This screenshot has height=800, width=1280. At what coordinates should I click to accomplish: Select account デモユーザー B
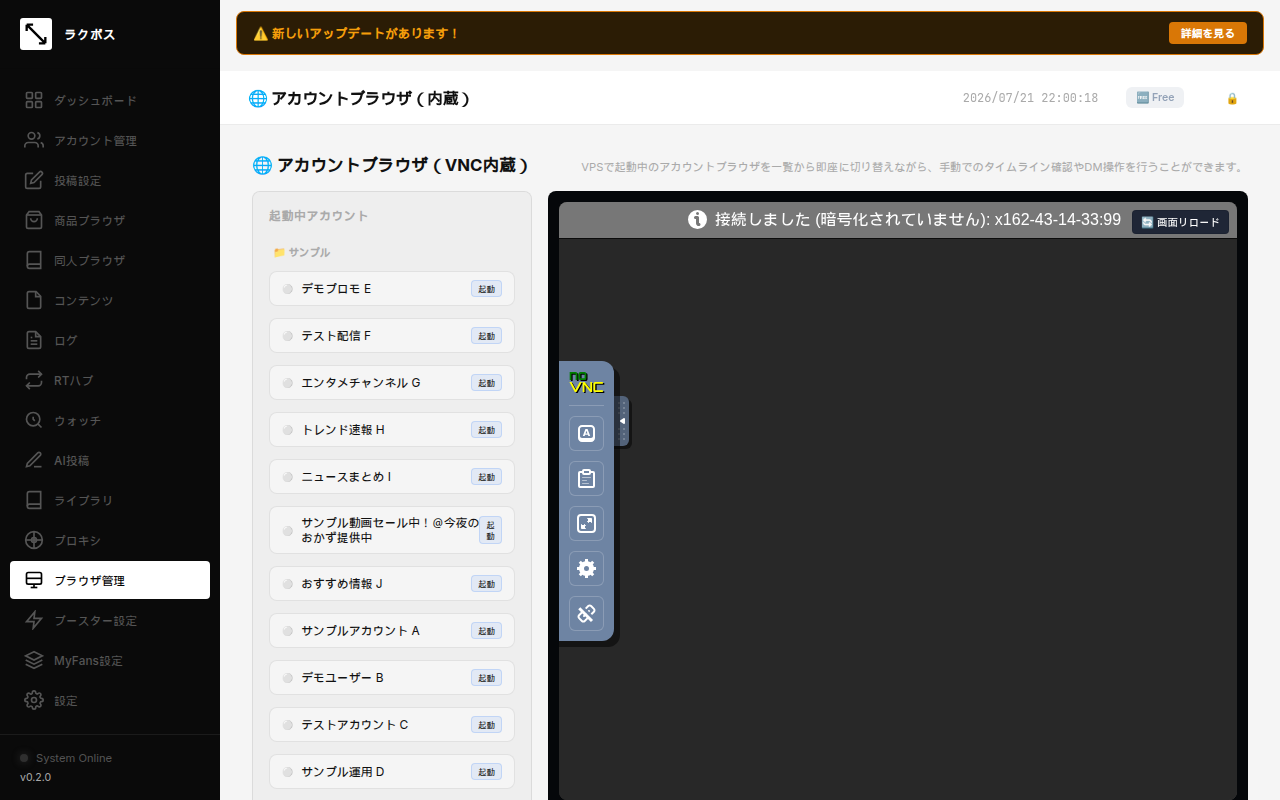[x=392, y=678]
